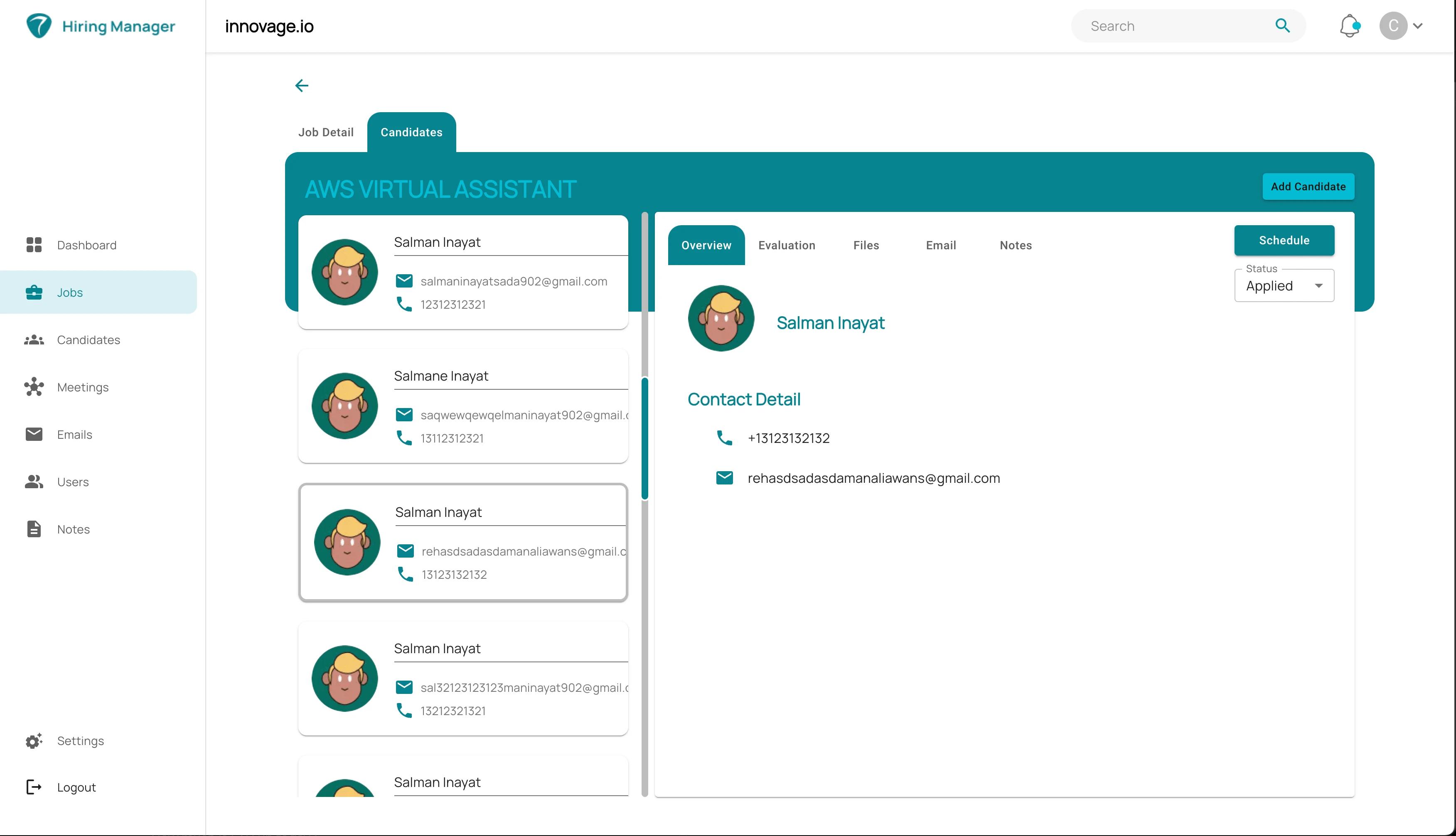This screenshot has width=1456, height=836.
Task: Open the Status dropdown showing Applied
Action: coord(1284,285)
